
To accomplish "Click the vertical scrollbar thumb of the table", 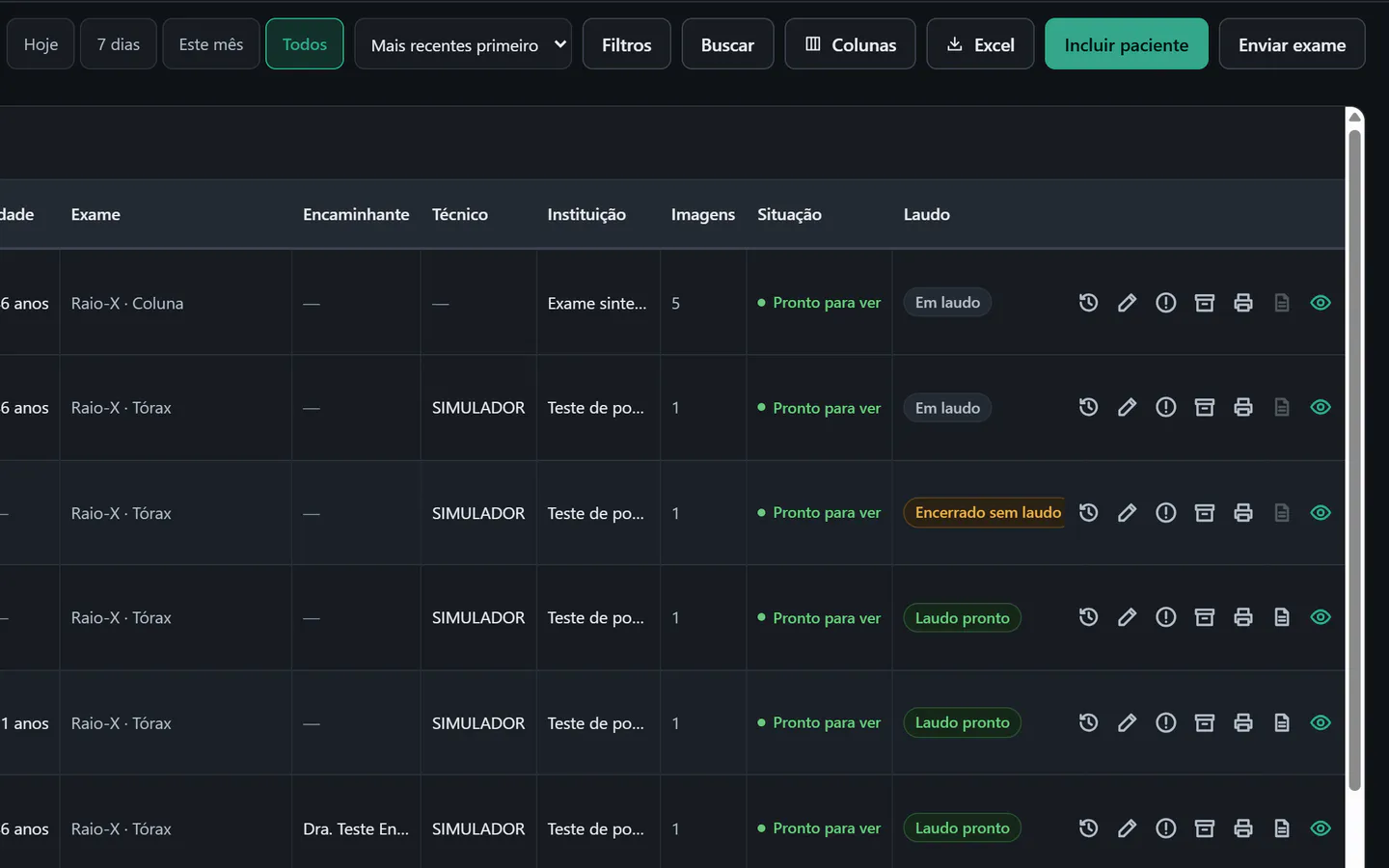I will [x=1354, y=460].
